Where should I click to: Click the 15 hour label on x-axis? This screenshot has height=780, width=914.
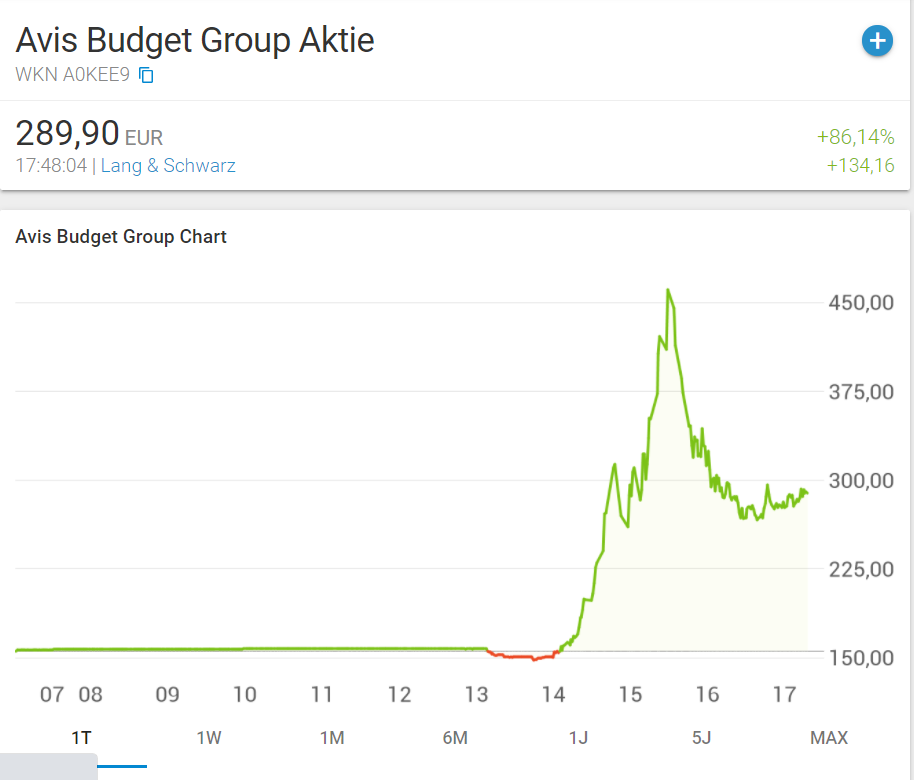point(630,694)
